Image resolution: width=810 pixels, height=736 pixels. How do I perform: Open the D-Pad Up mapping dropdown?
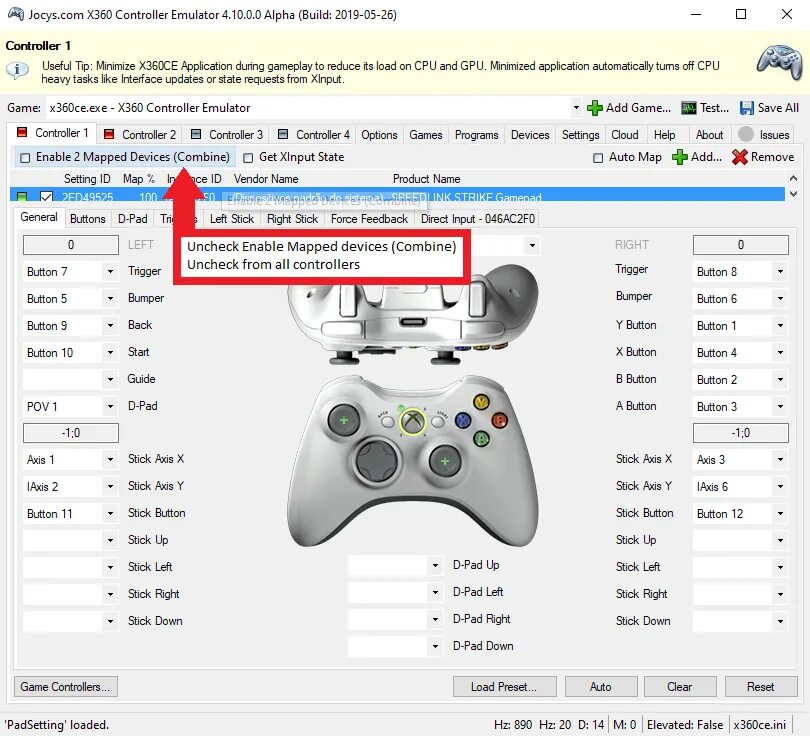tap(435, 566)
